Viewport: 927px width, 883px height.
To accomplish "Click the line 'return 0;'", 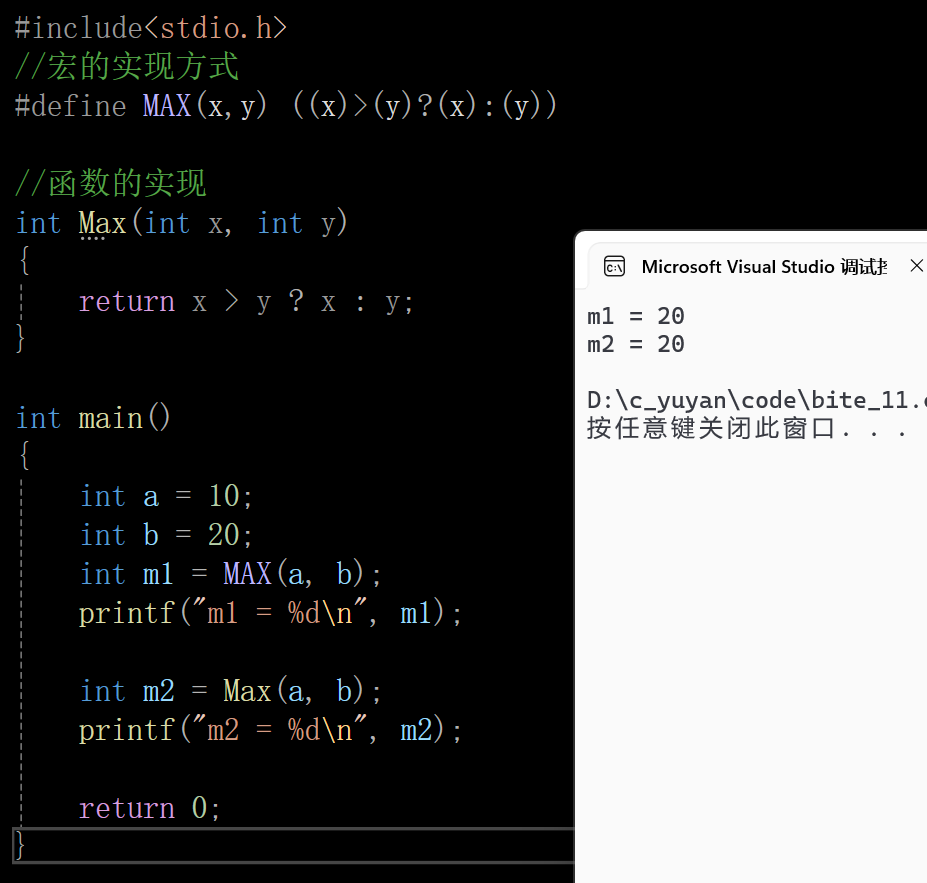I will [x=150, y=808].
